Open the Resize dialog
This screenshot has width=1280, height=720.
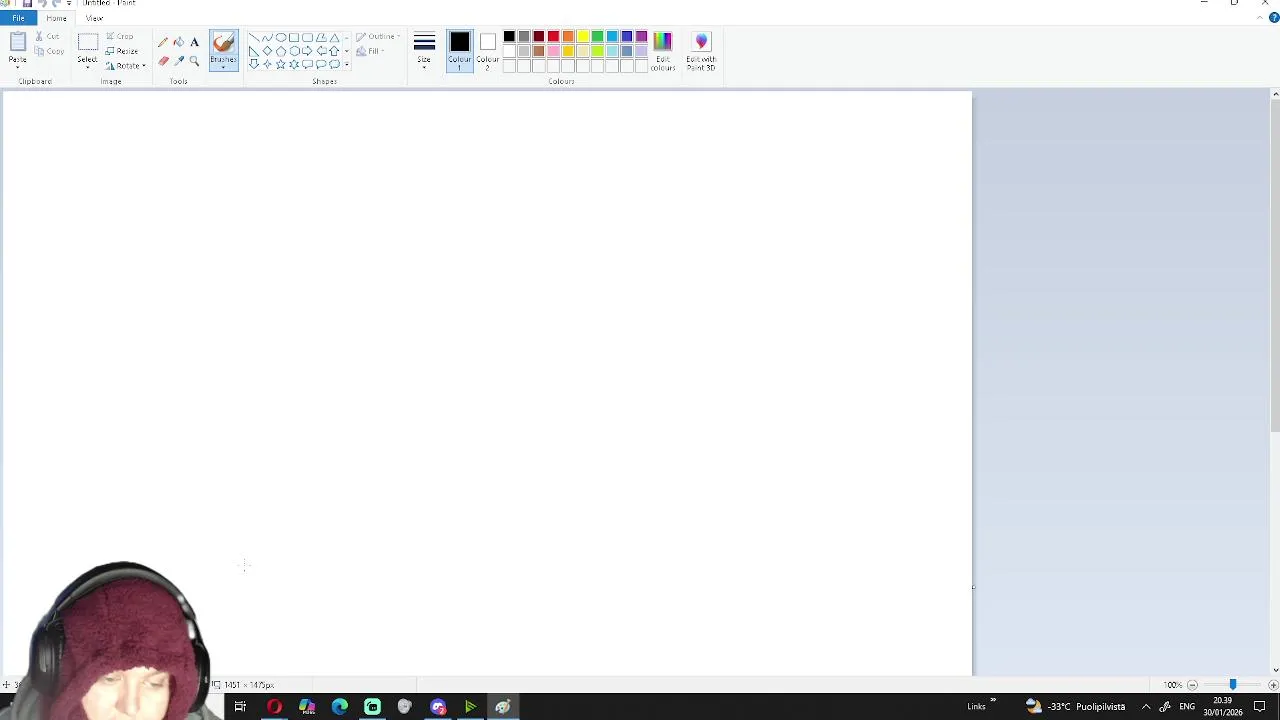point(122,51)
